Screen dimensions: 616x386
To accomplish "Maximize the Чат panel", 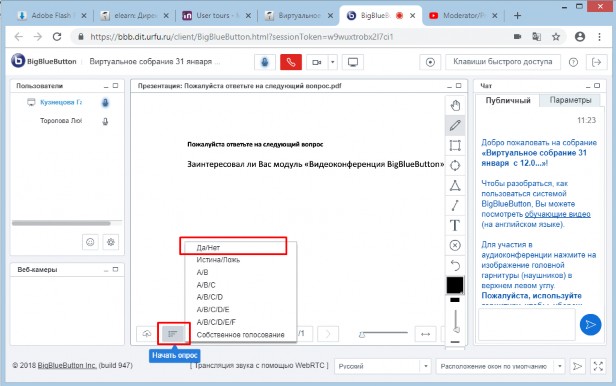I will point(597,86).
